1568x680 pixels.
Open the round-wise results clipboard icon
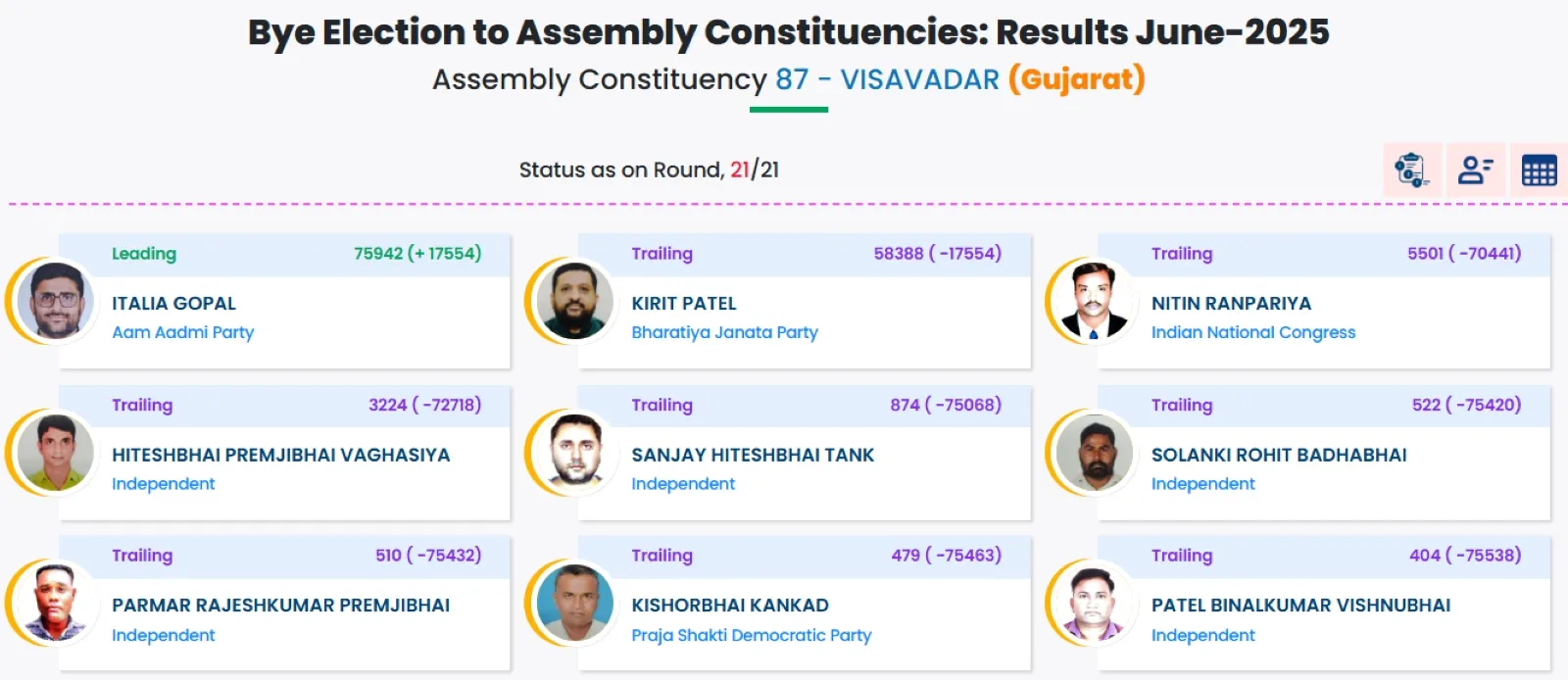point(1411,170)
